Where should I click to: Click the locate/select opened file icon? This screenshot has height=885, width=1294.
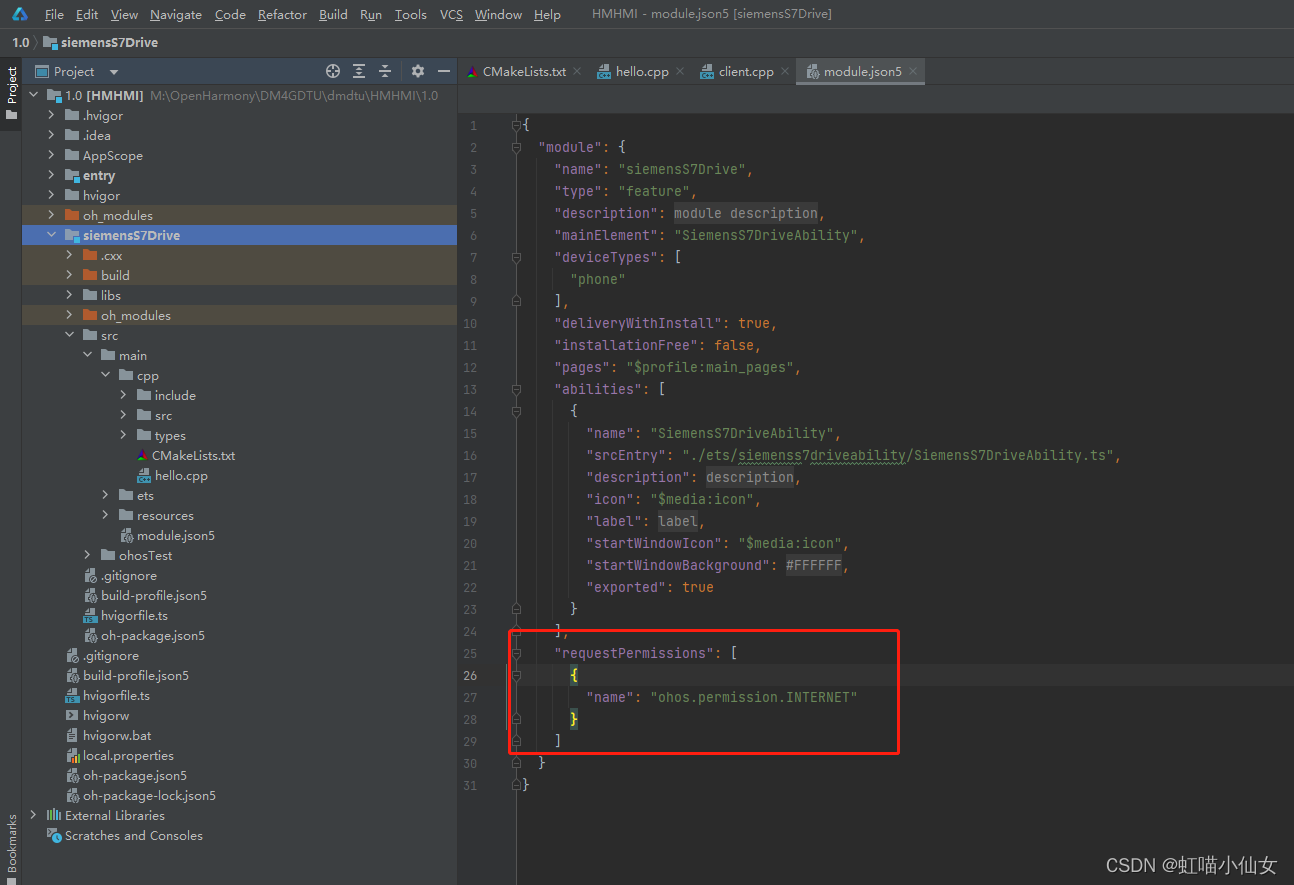(x=333, y=71)
